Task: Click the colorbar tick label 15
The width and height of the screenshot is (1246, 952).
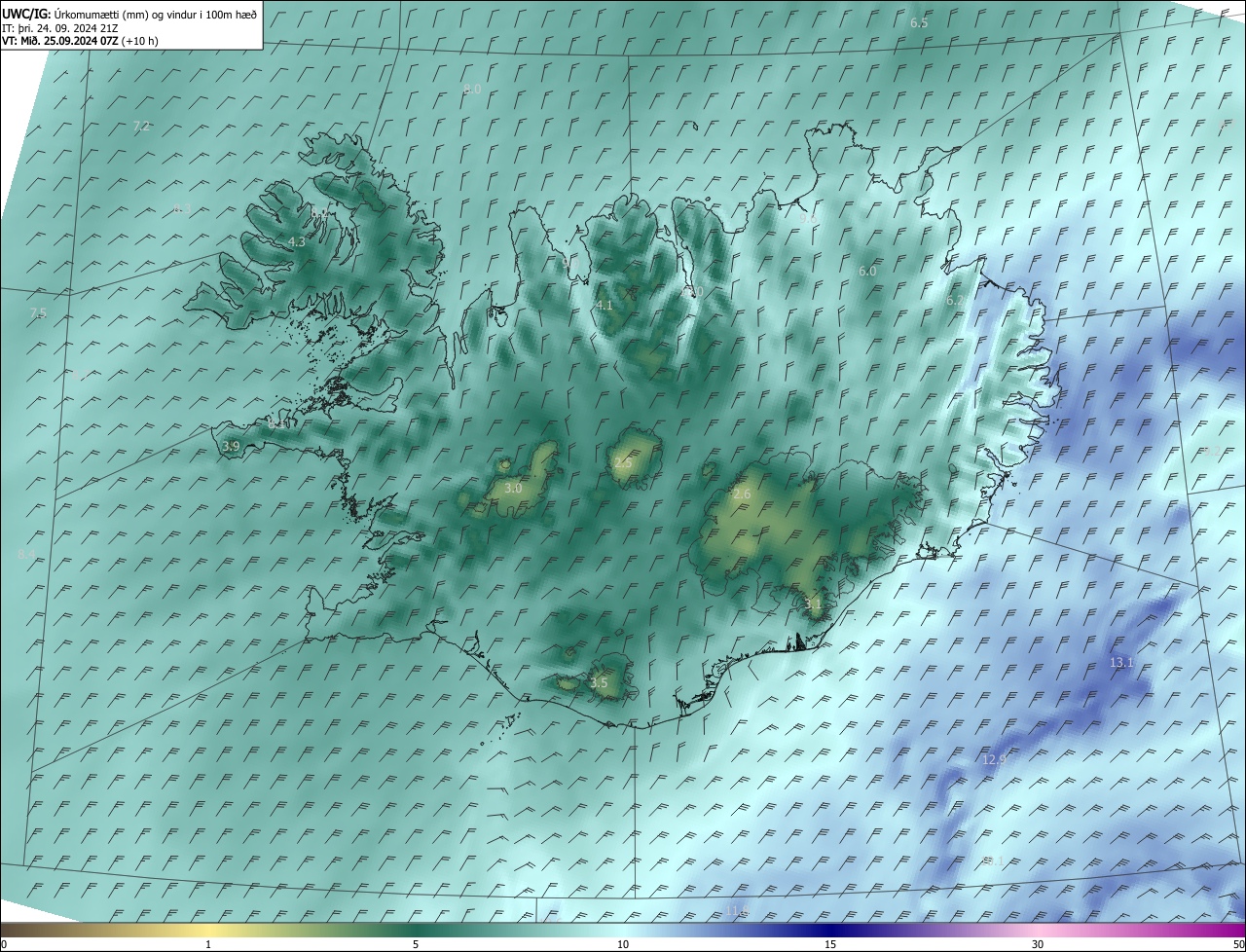Action: (x=830, y=944)
